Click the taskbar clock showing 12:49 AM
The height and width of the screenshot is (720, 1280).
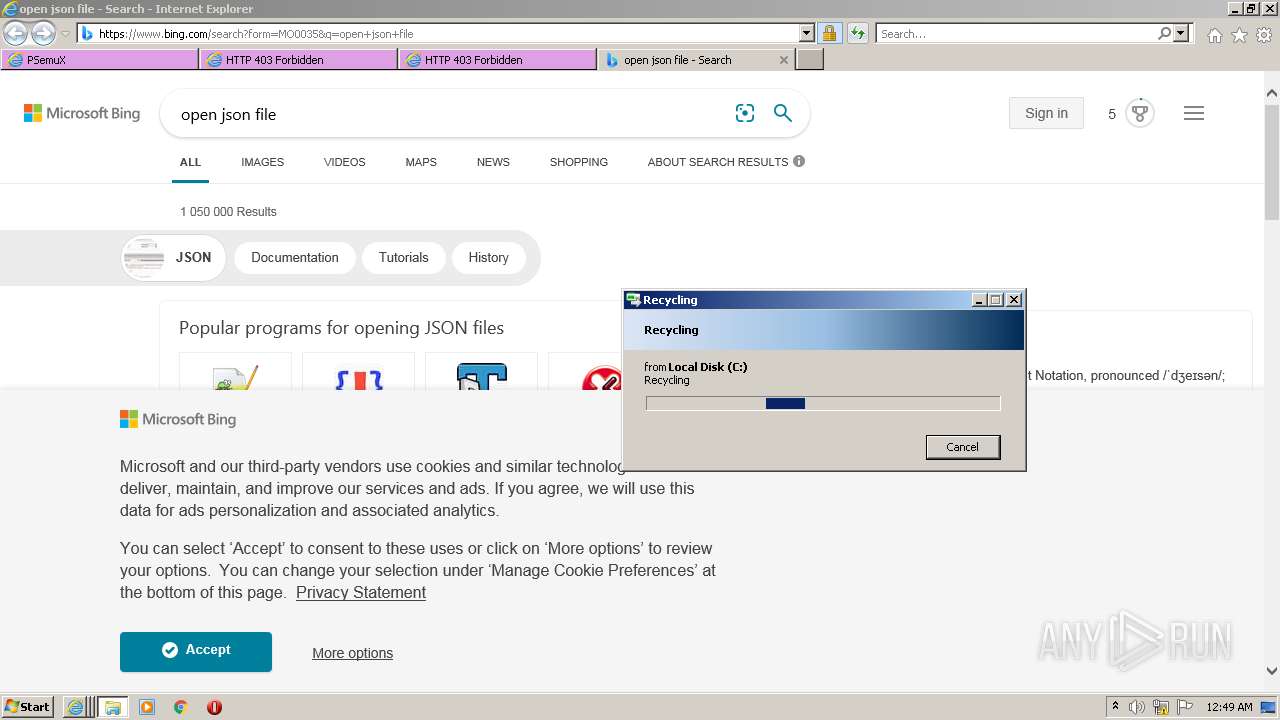tap(1229, 707)
